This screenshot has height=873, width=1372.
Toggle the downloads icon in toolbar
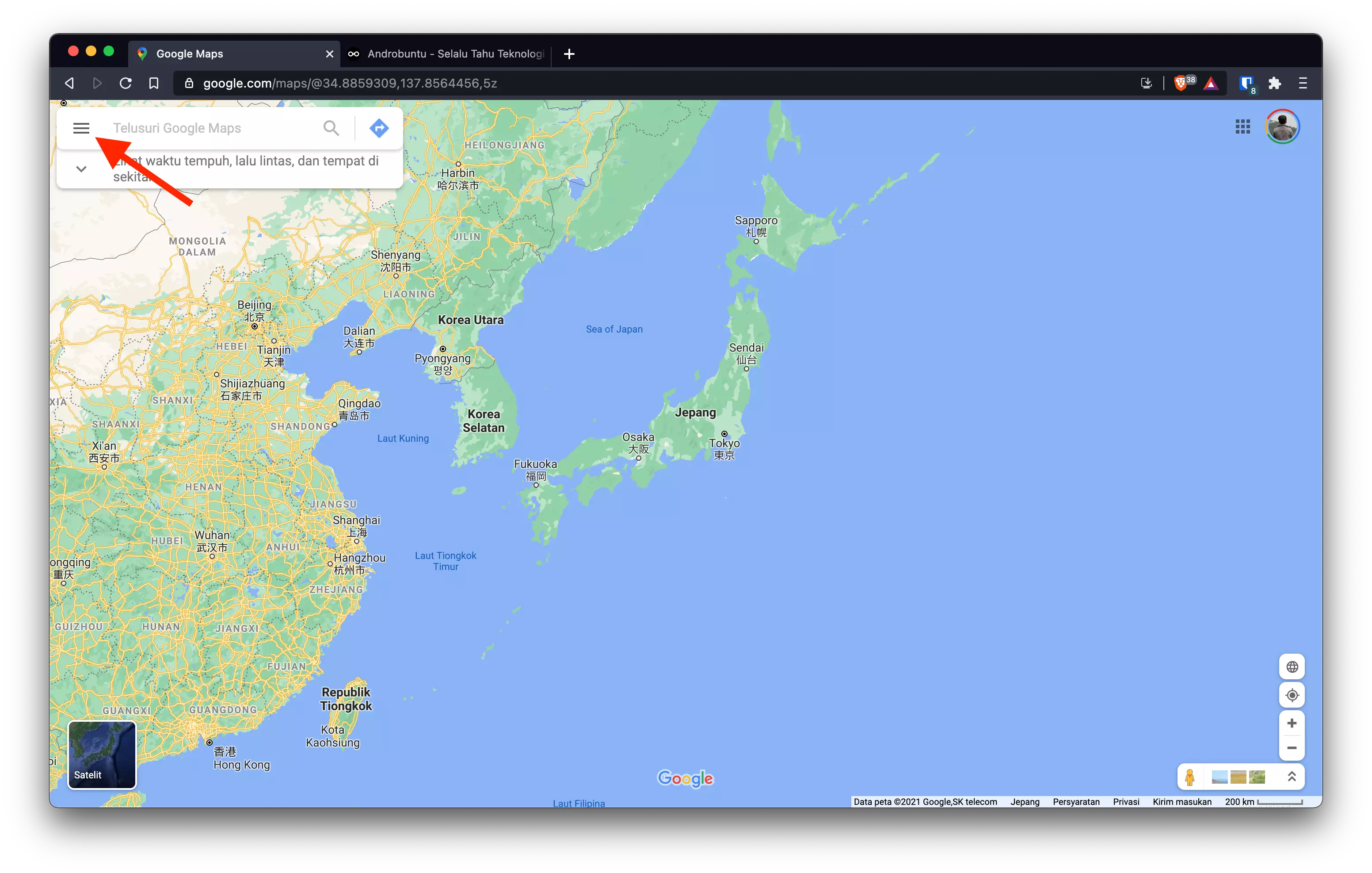point(1147,83)
